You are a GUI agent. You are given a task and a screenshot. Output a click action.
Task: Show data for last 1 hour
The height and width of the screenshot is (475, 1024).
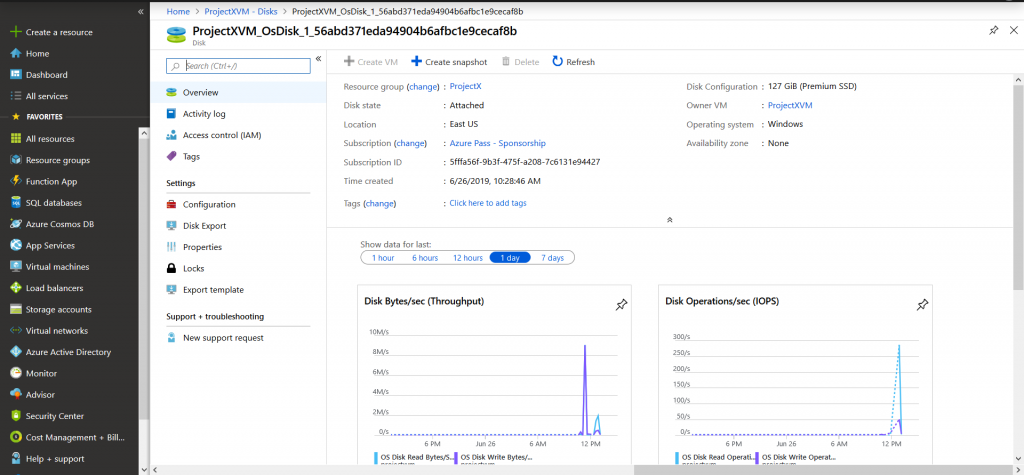[x=383, y=258]
